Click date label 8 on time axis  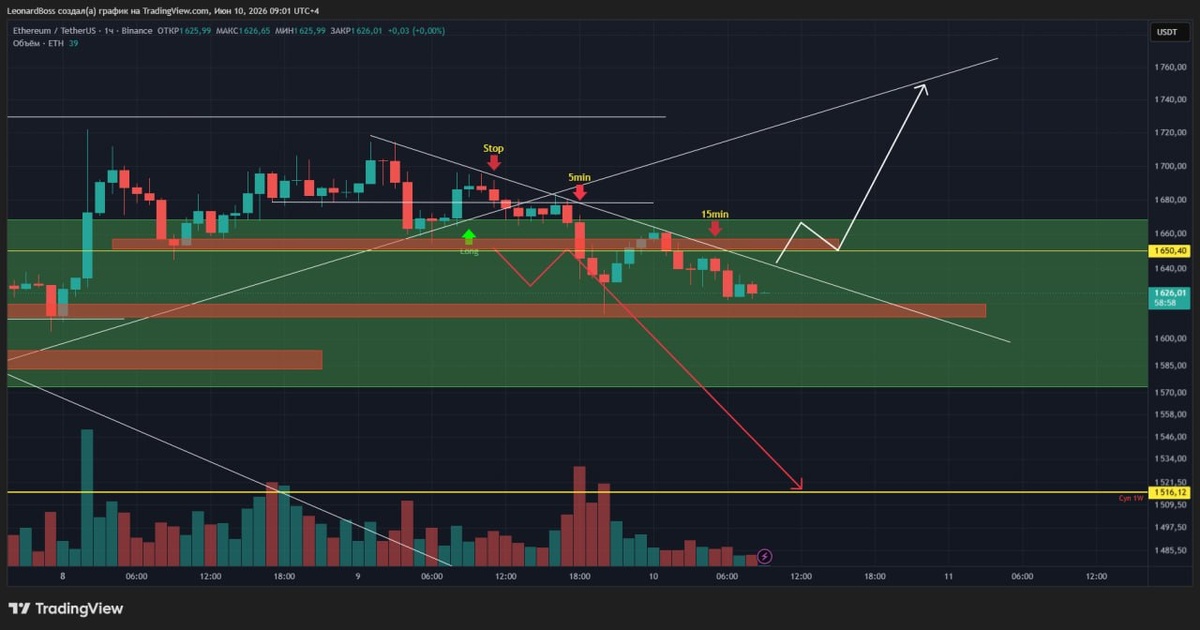point(62,577)
